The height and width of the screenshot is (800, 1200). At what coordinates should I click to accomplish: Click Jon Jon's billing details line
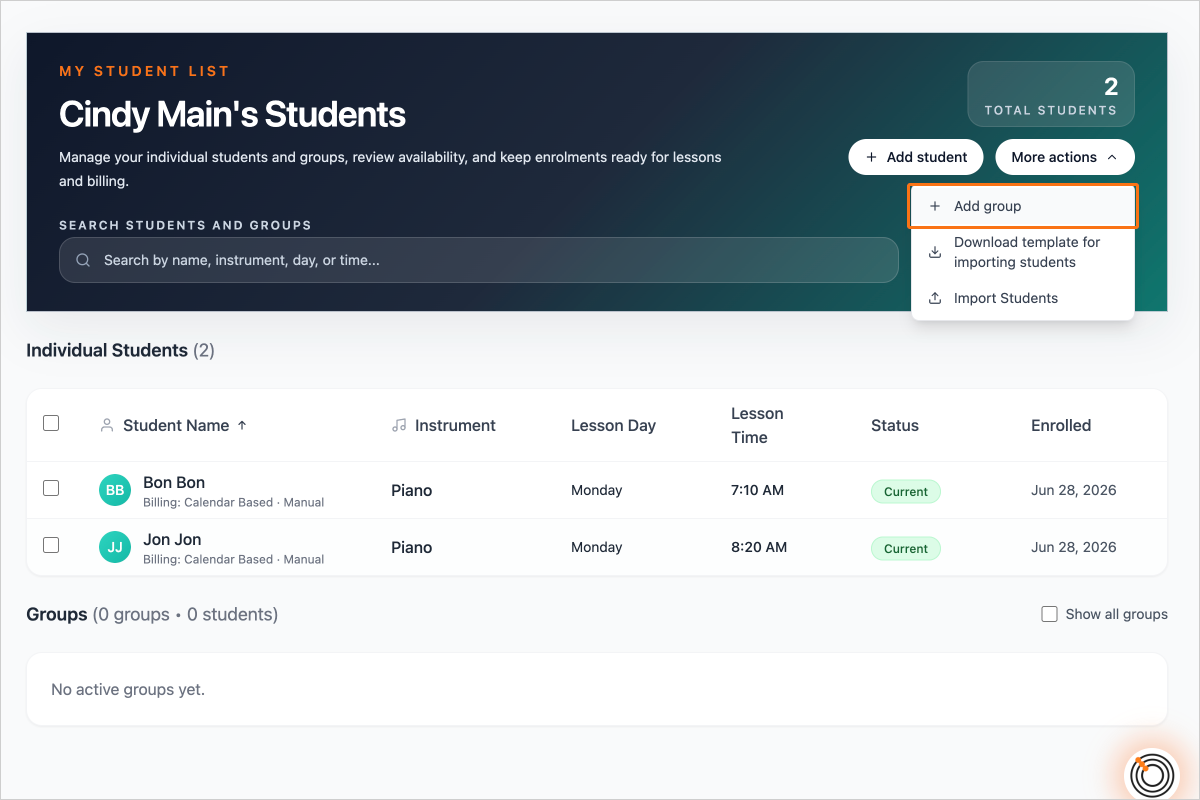pyautogui.click(x=233, y=560)
